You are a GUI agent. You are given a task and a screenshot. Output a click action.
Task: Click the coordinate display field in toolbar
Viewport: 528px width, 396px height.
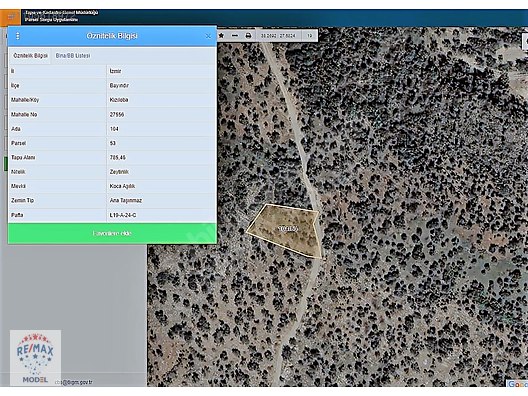pyautogui.click(x=278, y=35)
